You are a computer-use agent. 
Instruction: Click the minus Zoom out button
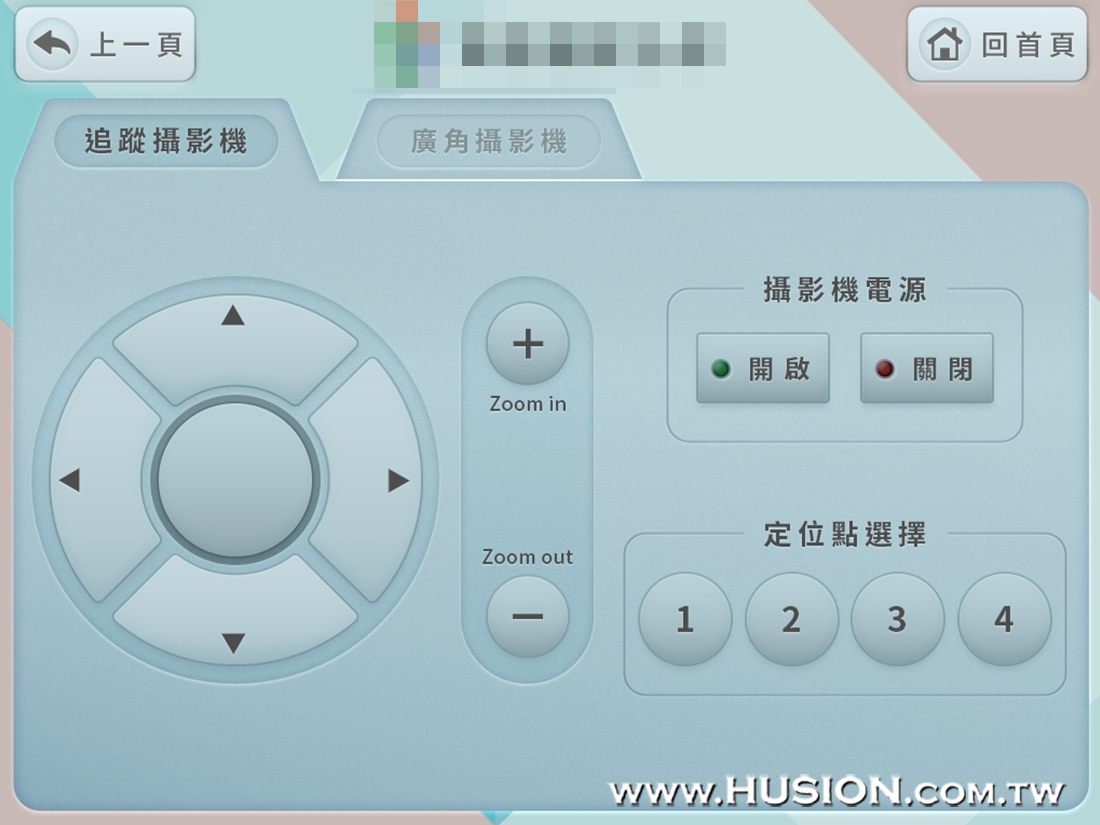click(528, 617)
